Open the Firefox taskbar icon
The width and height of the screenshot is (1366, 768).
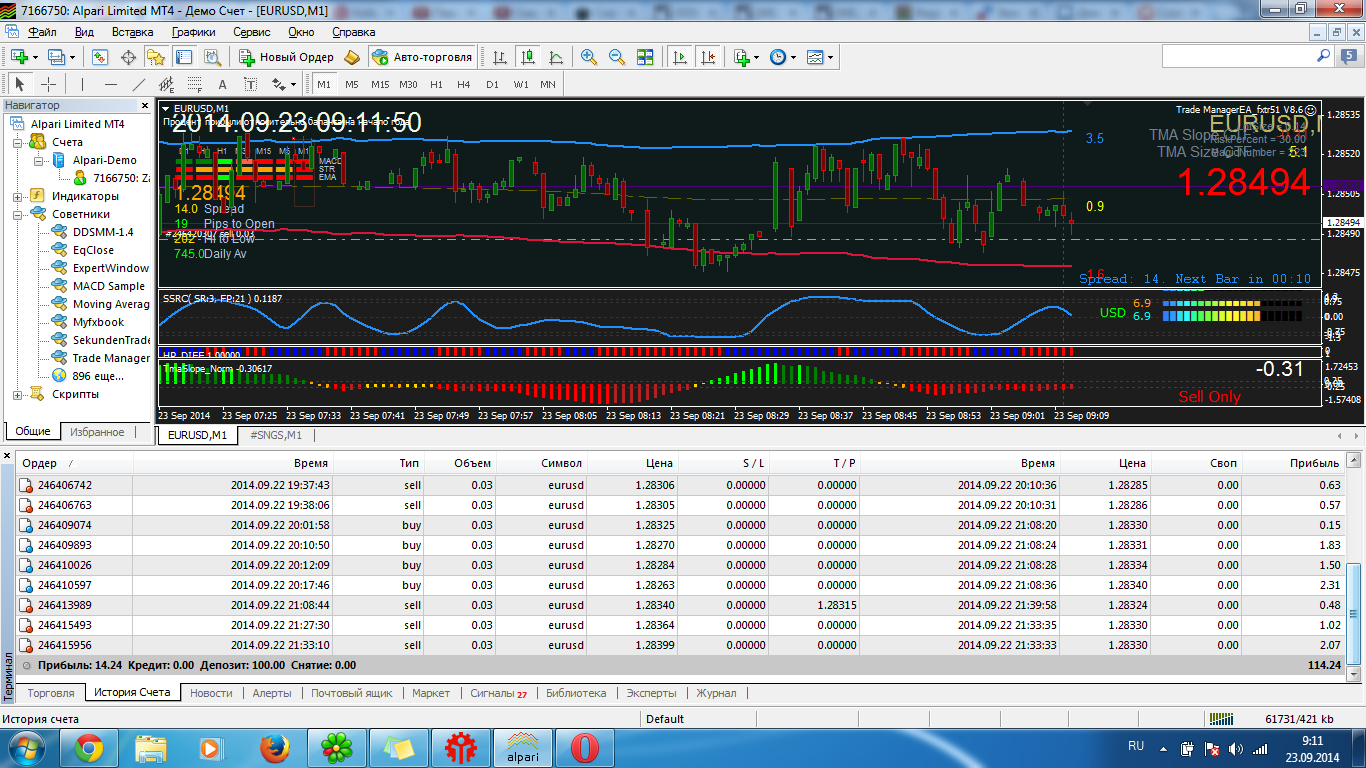[274, 747]
